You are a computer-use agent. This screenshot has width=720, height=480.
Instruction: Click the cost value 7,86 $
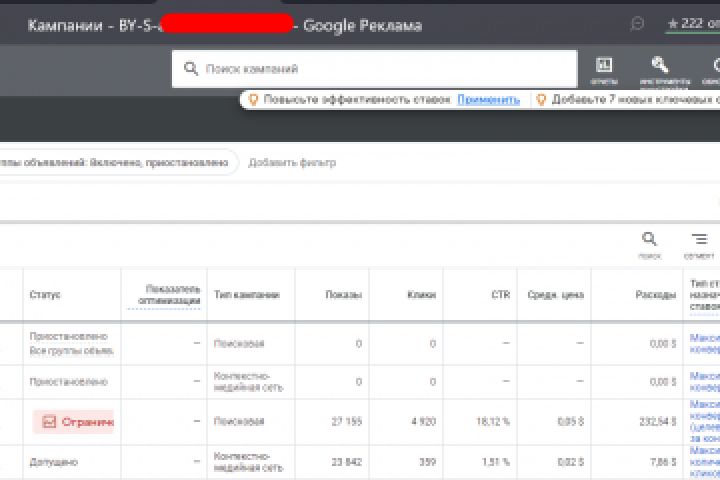663,462
